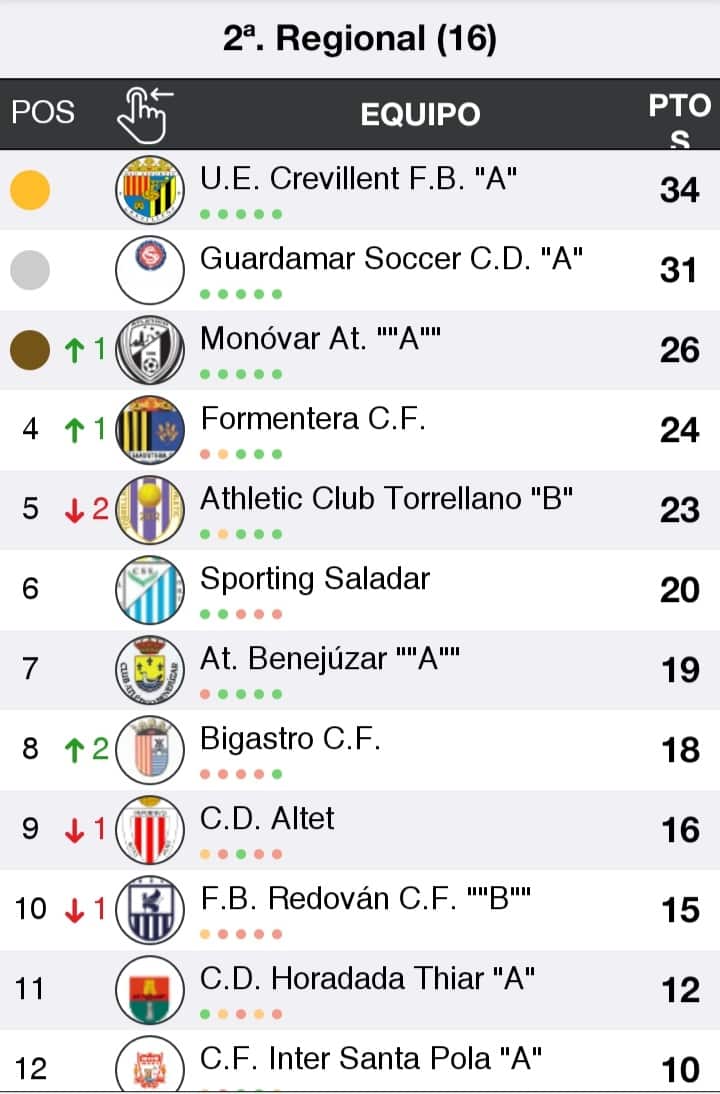
Task: Tap the Sporting Saladar club badge
Action: 150,590
